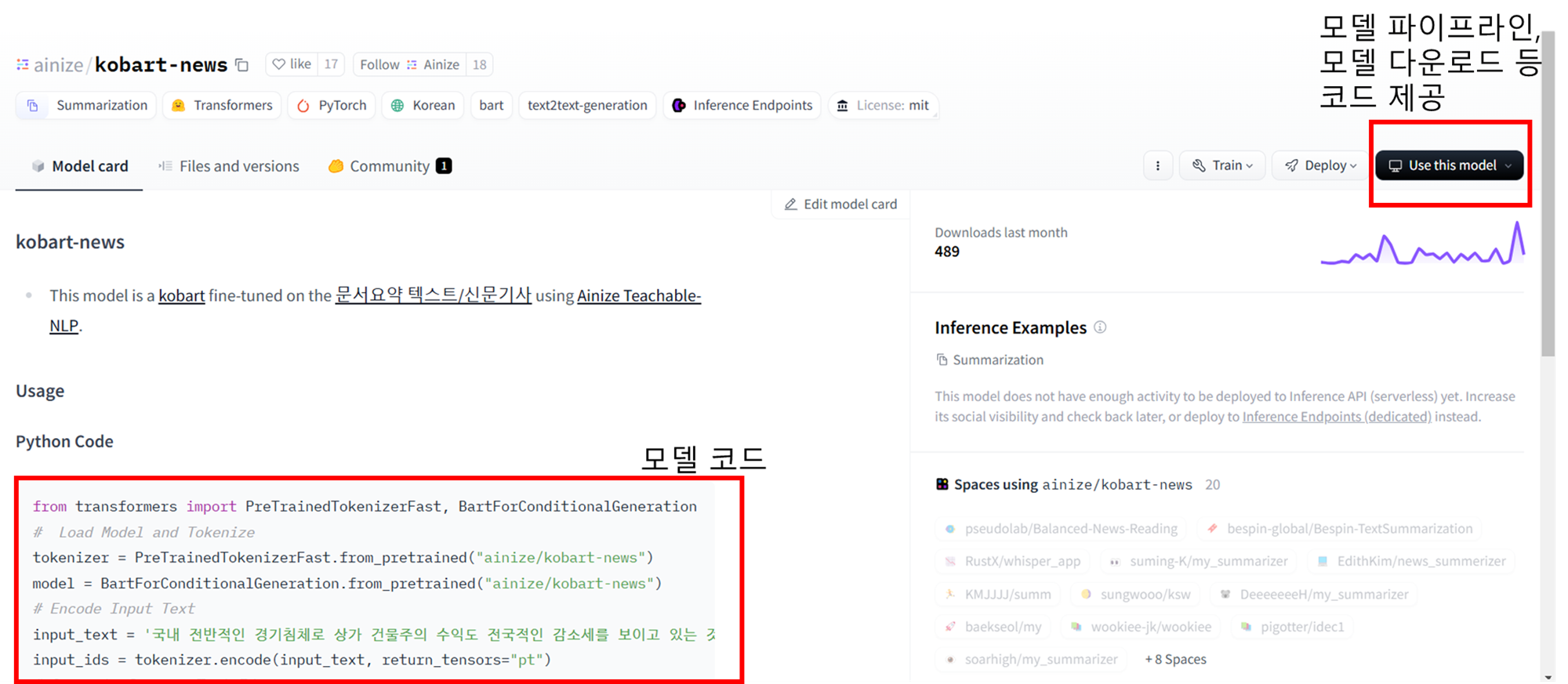Click the scrollbar down arrow
This screenshot has width=1568, height=684.
[x=1548, y=677]
